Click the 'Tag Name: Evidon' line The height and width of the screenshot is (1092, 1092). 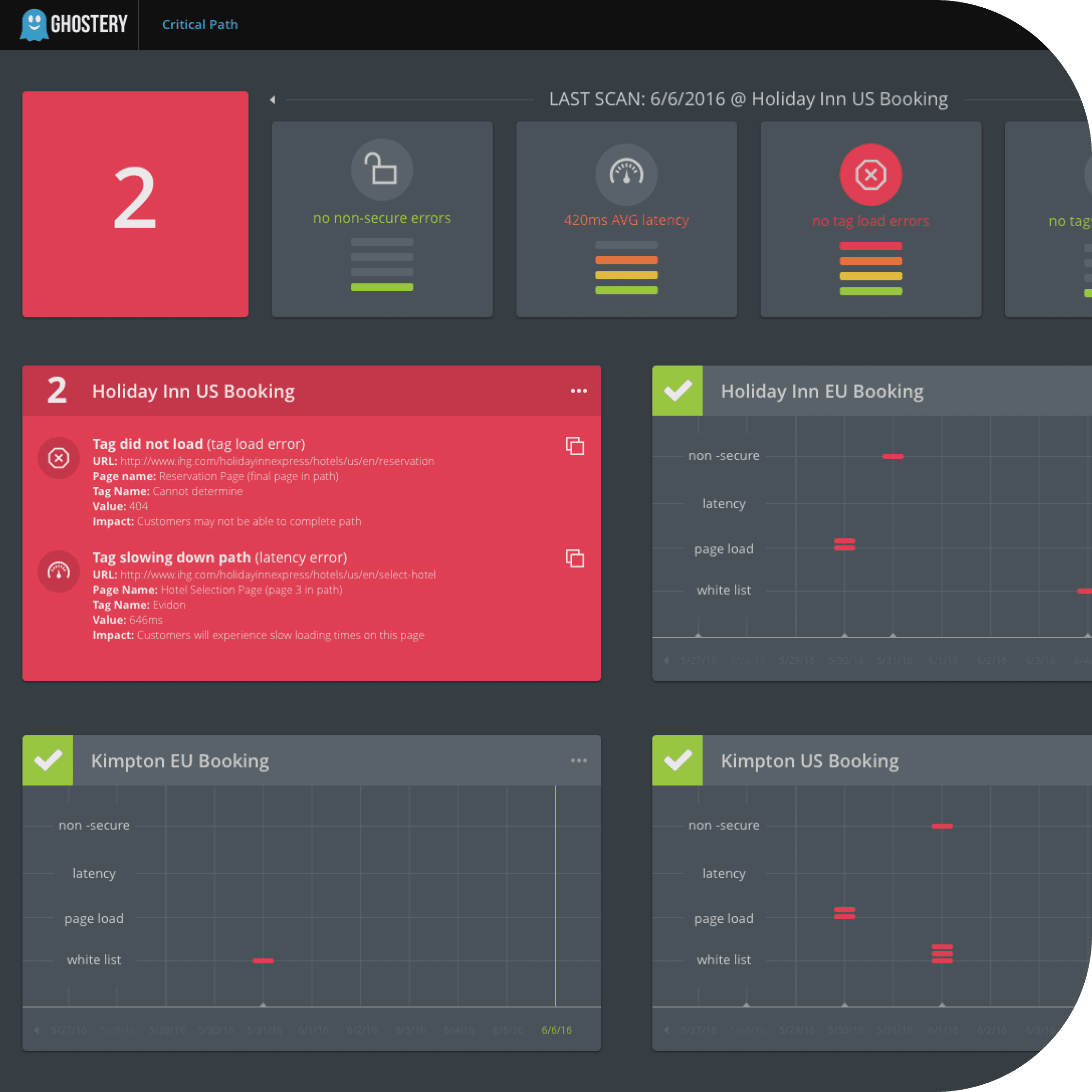coord(139,605)
